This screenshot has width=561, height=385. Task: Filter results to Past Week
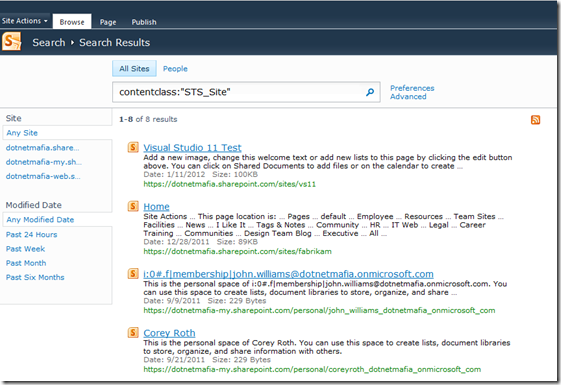point(25,249)
